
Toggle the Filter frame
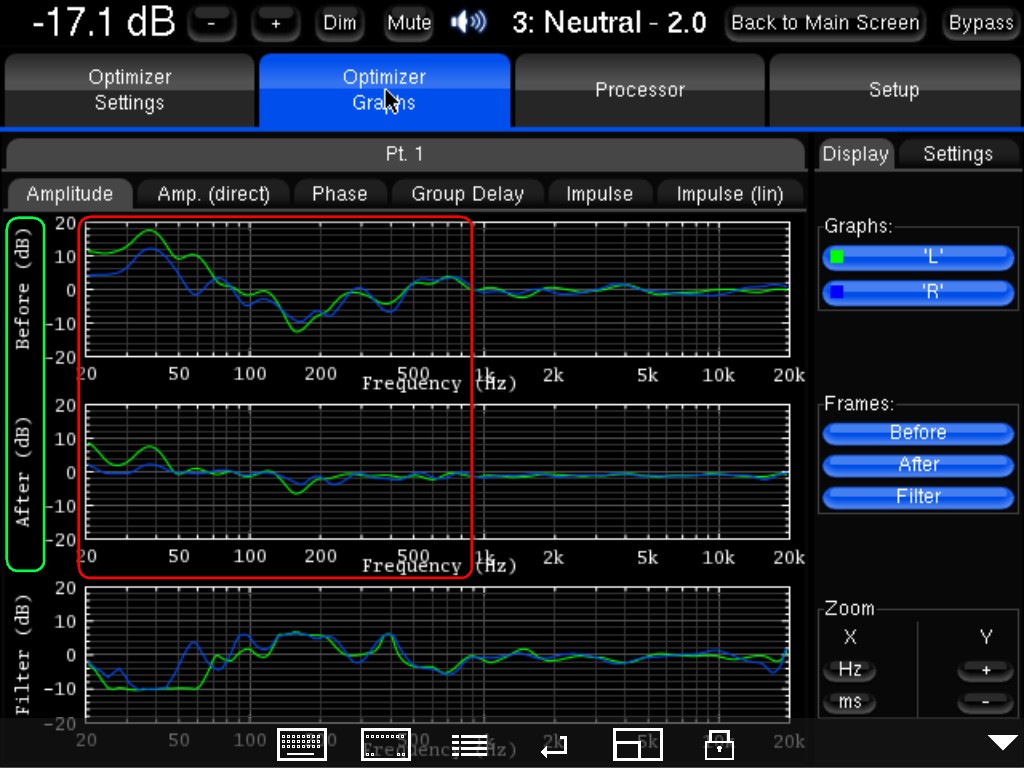click(x=918, y=496)
